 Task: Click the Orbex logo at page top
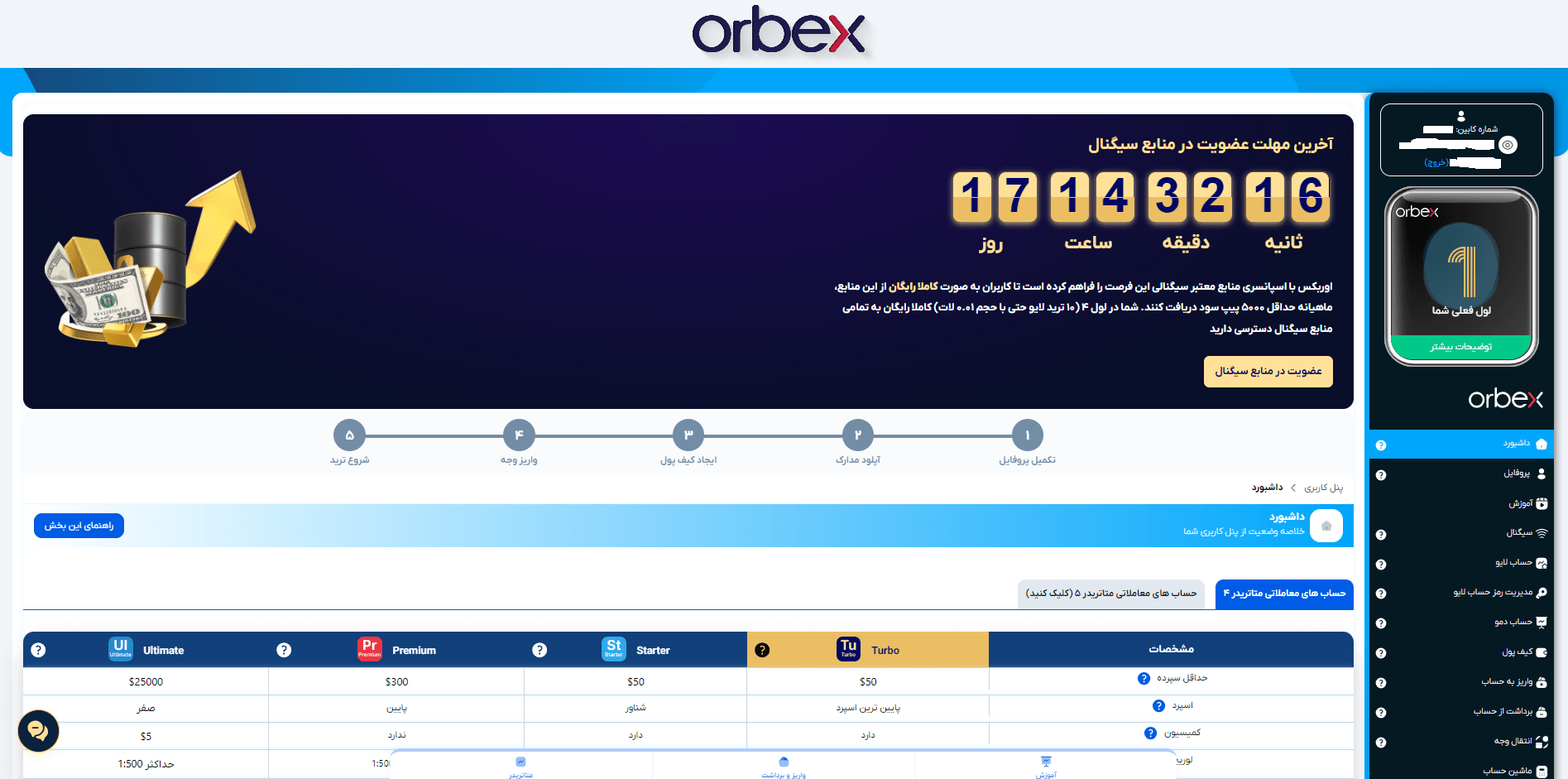point(779,31)
